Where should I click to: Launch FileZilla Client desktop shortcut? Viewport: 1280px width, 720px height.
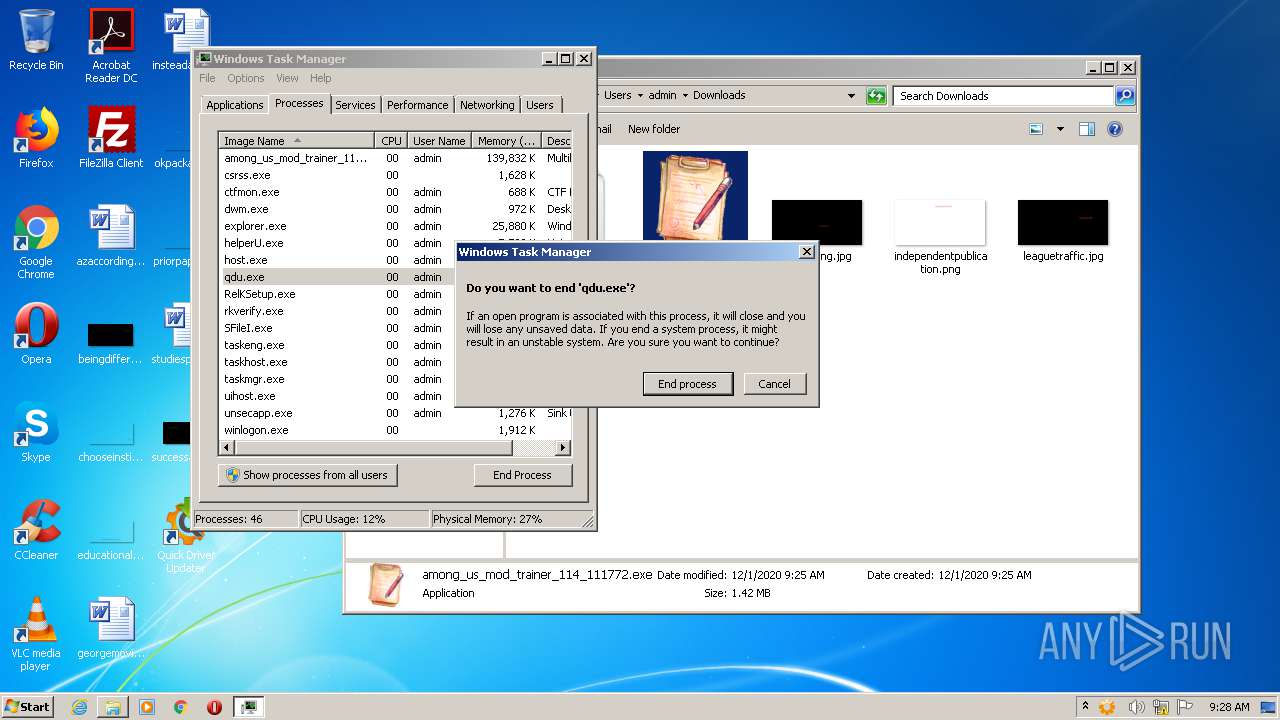click(111, 137)
